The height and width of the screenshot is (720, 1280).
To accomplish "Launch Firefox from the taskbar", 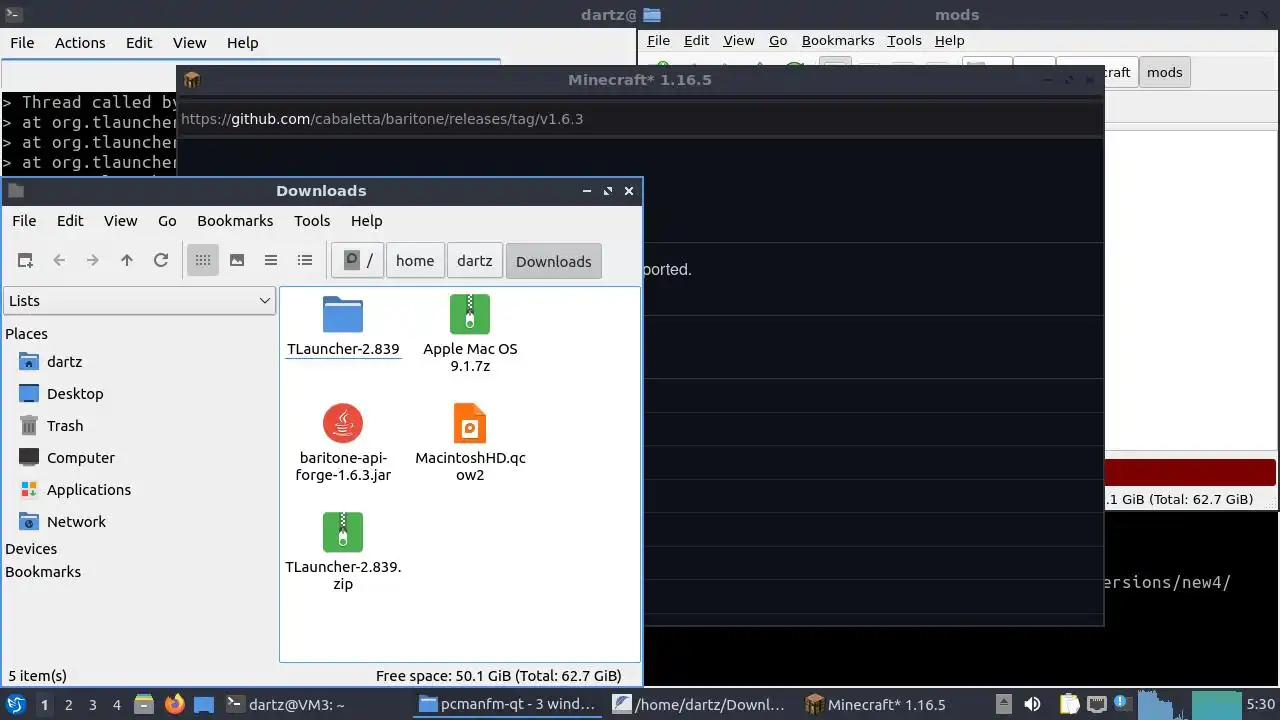I will coord(175,704).
